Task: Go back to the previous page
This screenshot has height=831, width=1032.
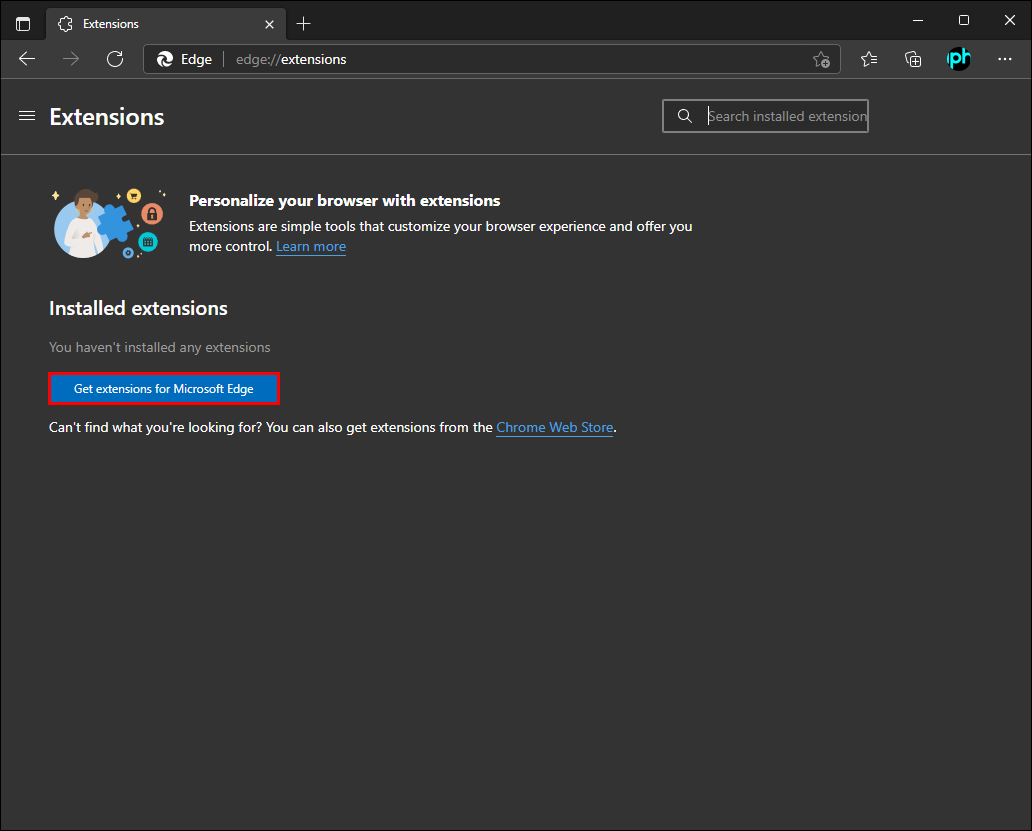Action: point(27,59)
